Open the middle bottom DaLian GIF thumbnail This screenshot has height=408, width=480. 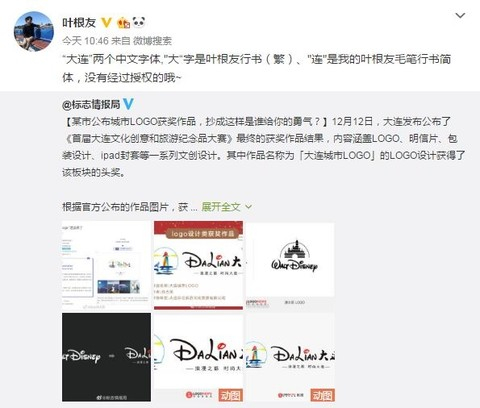[198, 357]
